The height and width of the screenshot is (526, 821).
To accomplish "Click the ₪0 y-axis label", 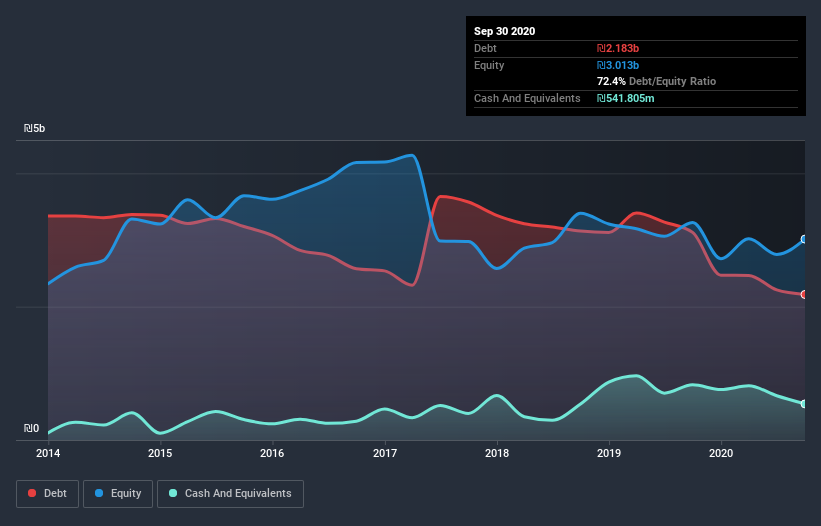I will coord(31,428).
